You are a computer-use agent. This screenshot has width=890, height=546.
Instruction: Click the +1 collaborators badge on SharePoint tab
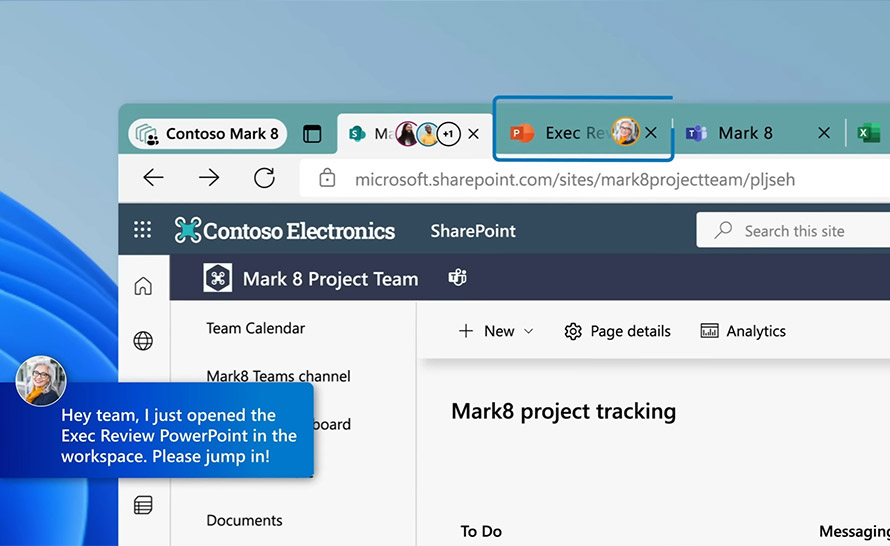[x=448, y=134]
